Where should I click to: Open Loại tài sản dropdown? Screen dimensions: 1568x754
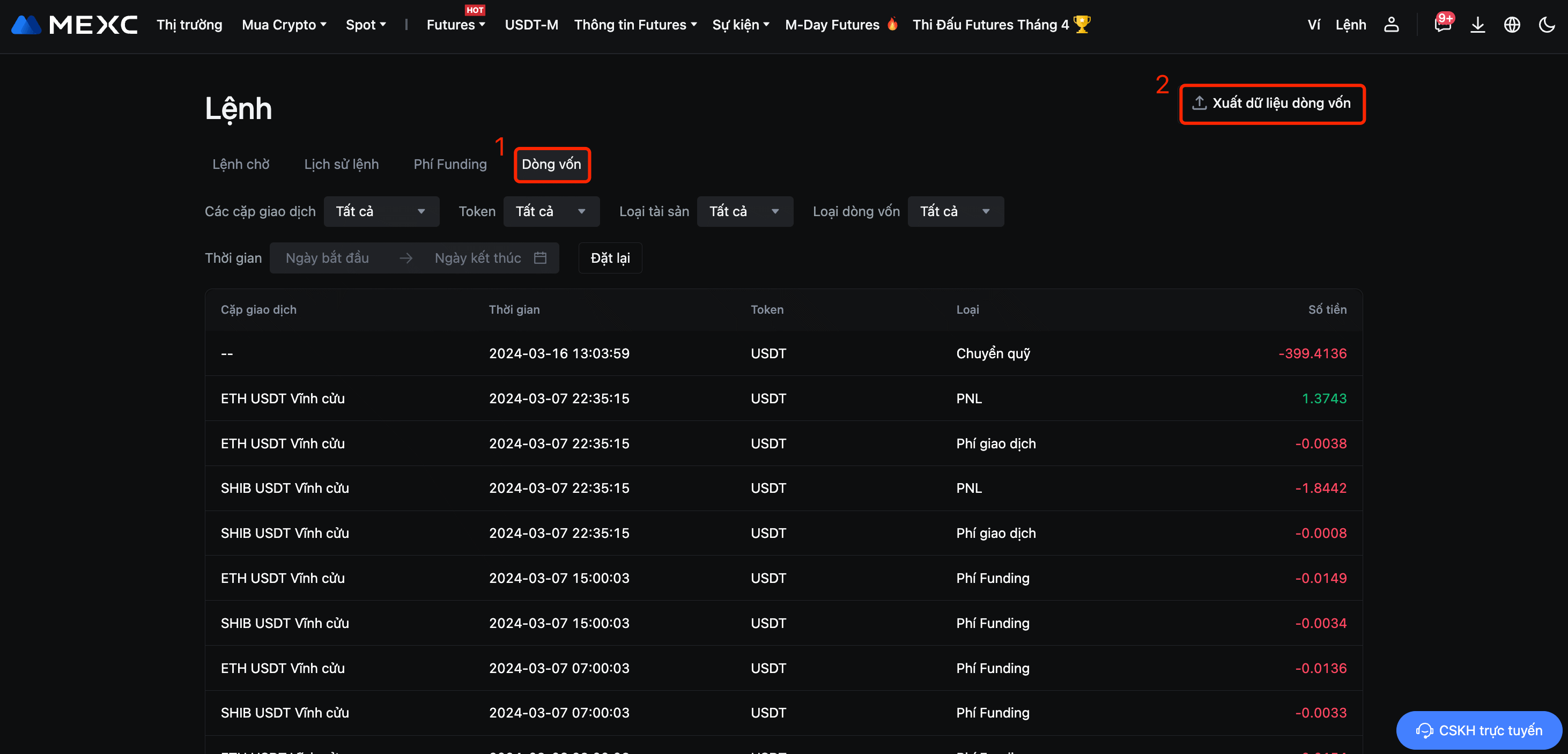click(x=744, y=211)
